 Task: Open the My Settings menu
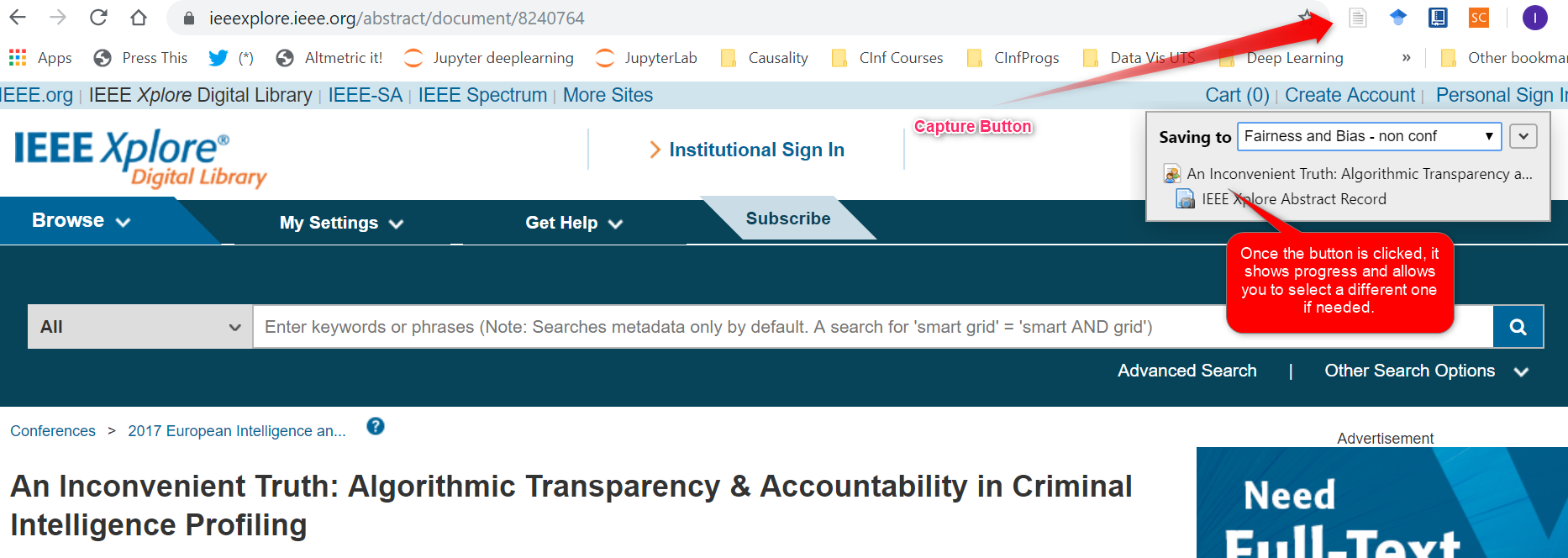(342, 223)
